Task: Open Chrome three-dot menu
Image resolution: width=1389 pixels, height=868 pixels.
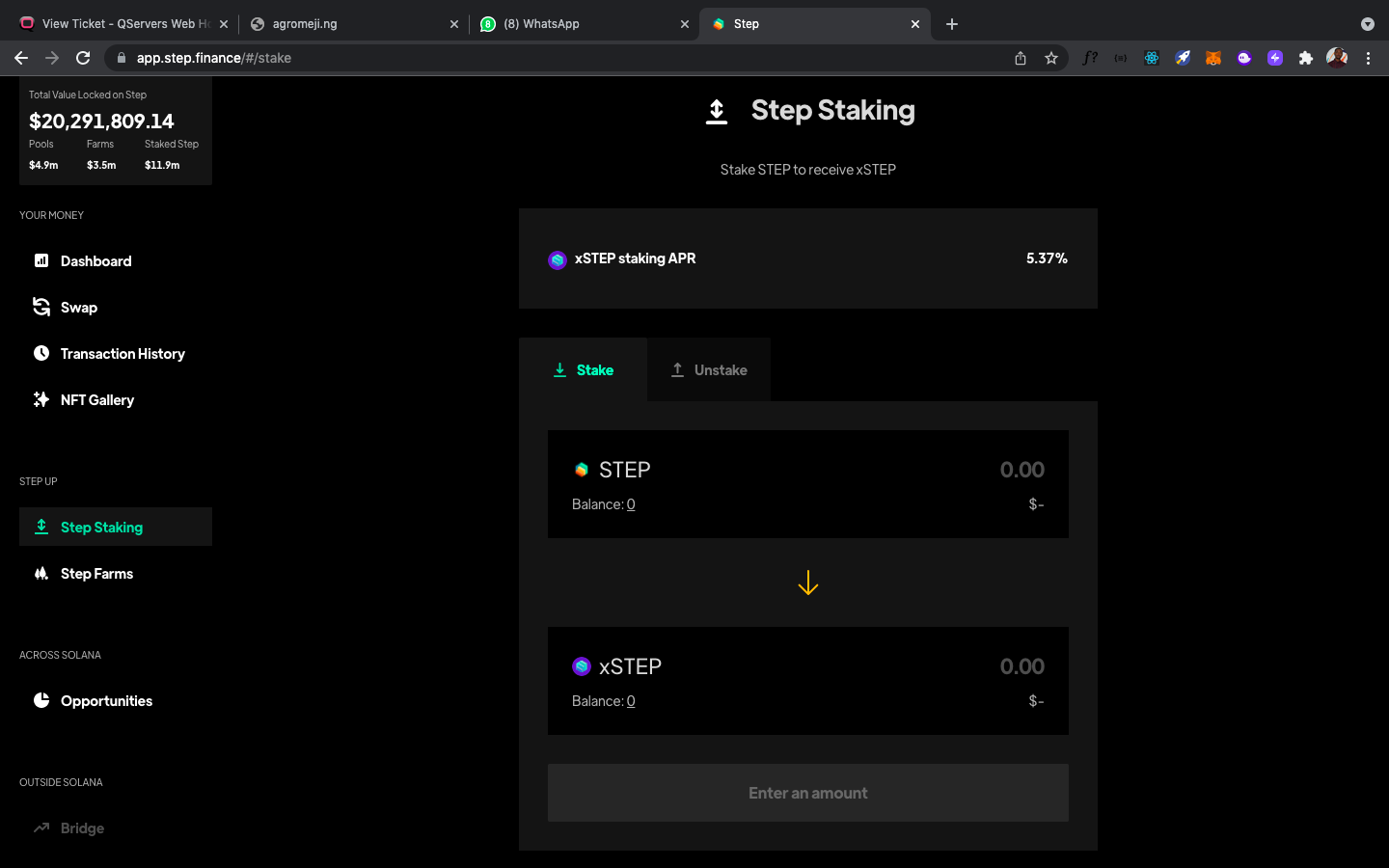Action: pos(1368,58)
